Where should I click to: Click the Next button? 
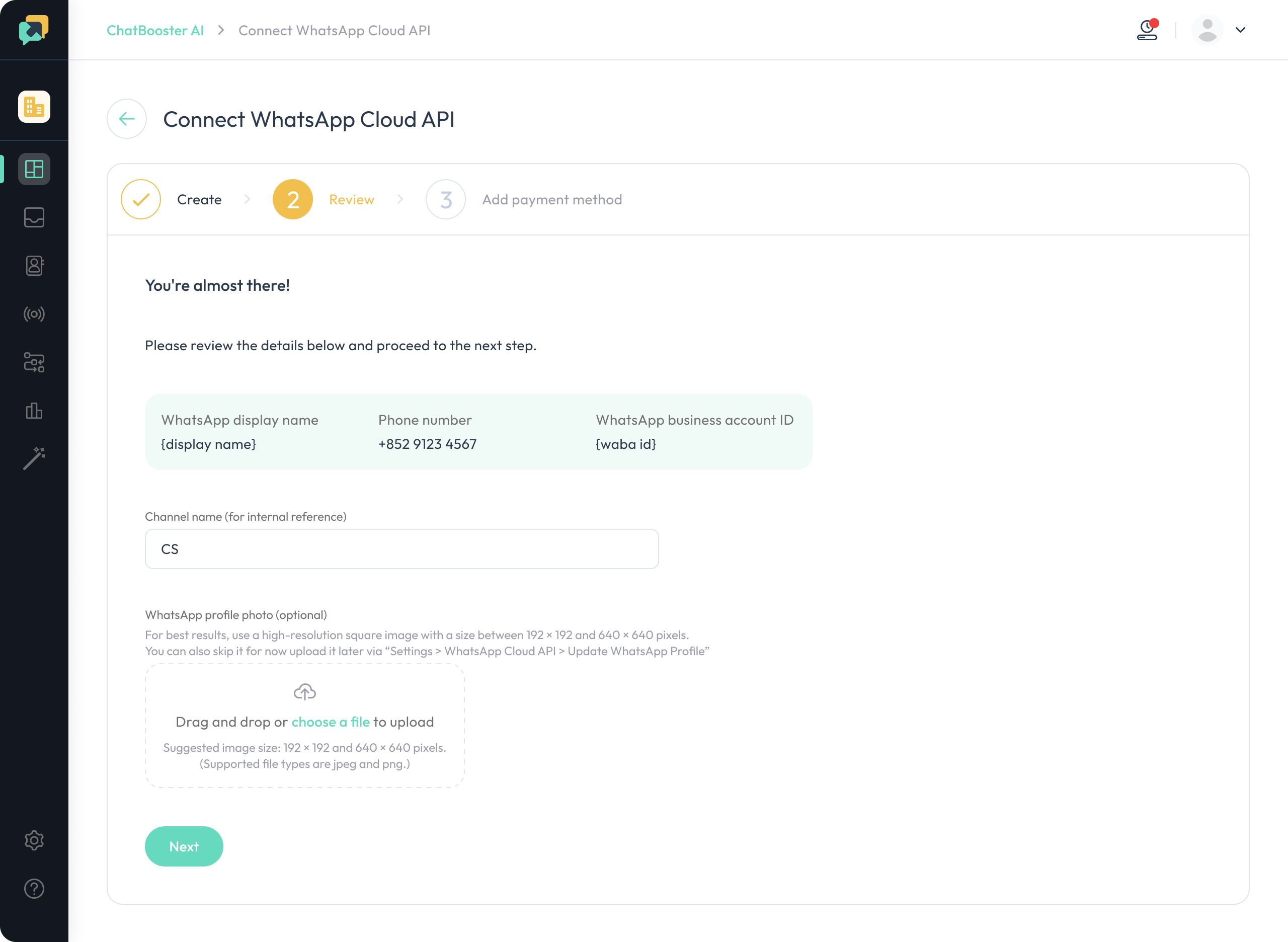(x=184, y=846)
